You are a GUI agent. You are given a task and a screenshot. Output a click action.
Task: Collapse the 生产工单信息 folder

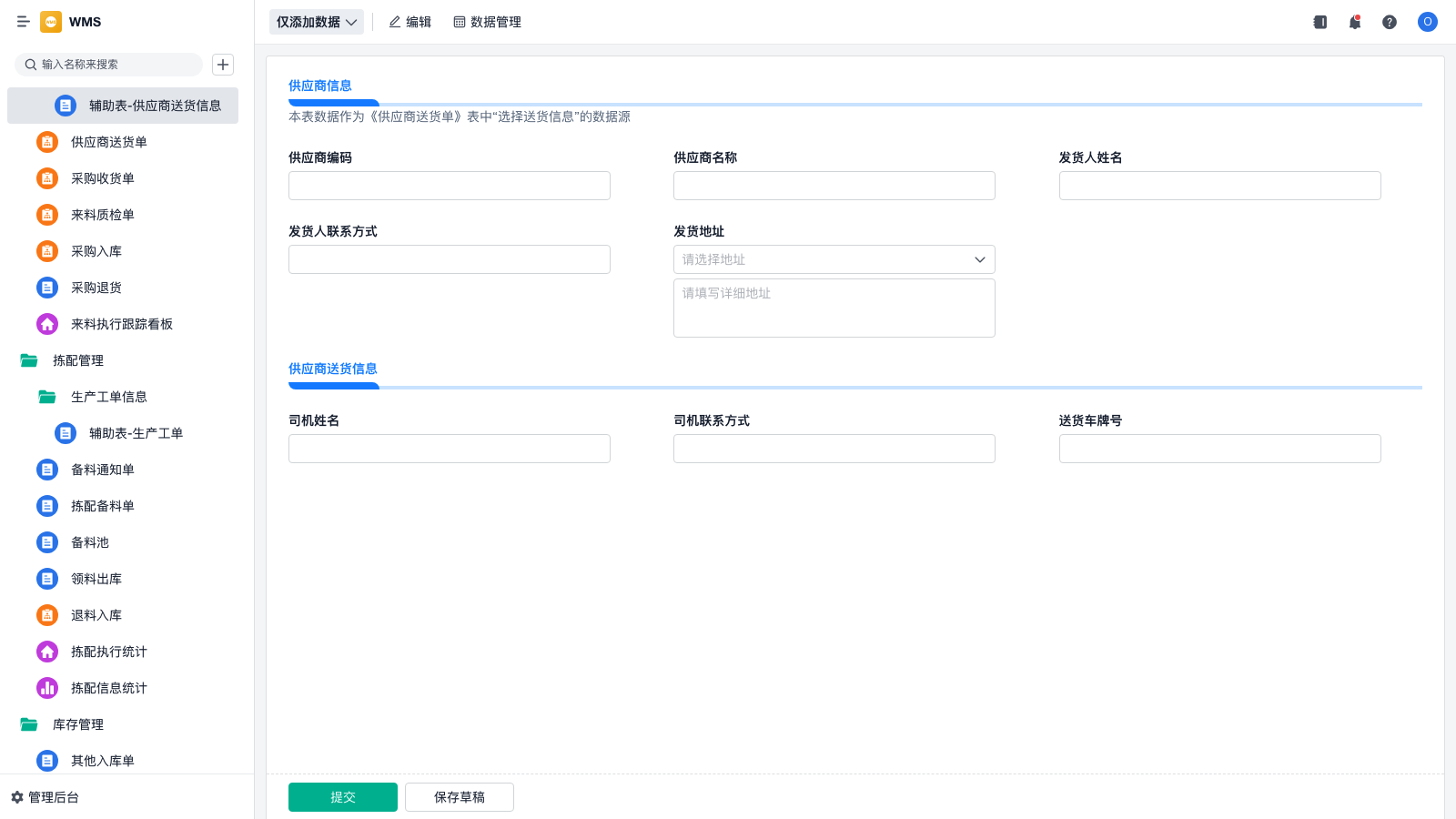pyautogui.click(x=108, y=397)
